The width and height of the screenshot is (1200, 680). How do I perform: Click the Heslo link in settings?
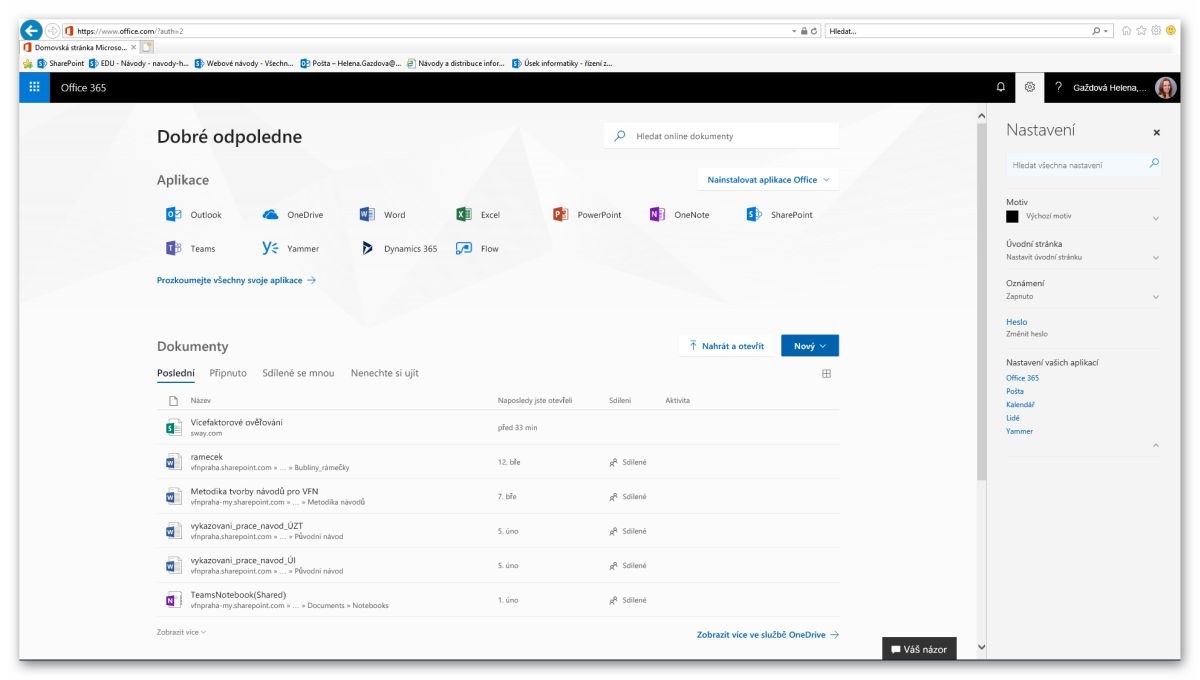point(1016,322)
